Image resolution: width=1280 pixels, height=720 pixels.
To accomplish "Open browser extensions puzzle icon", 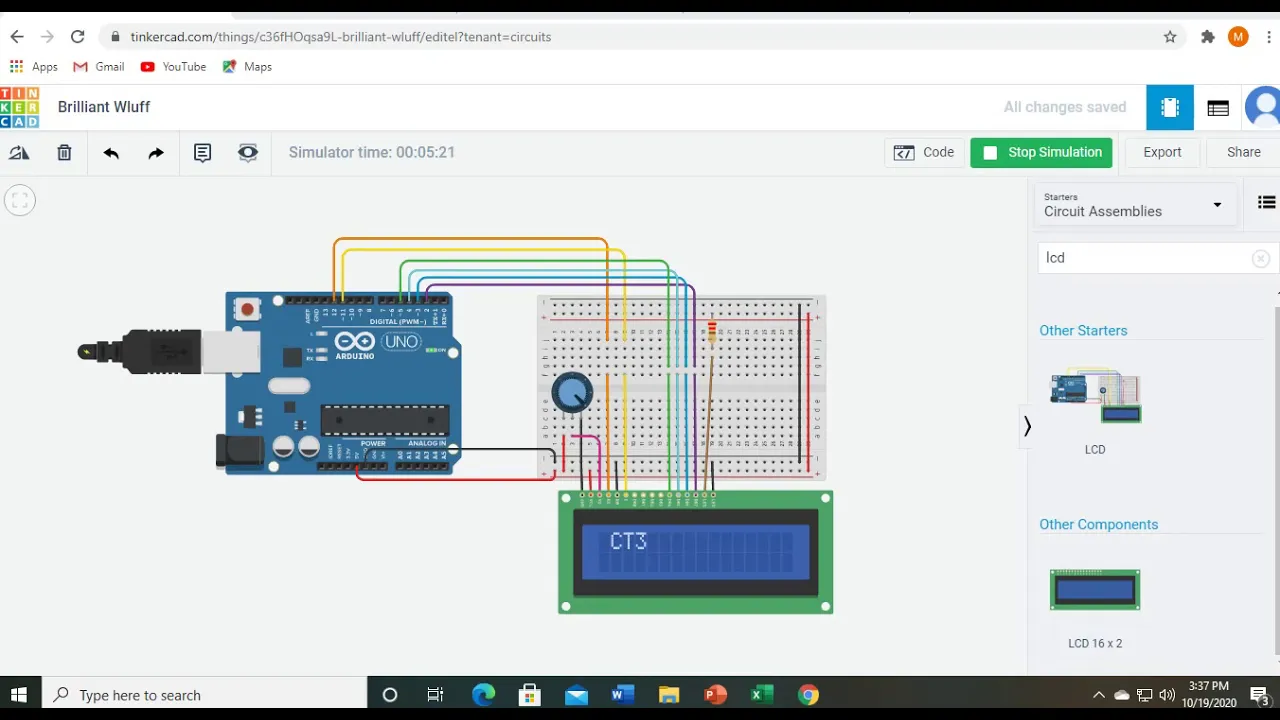I will [x=1208, y=37].
